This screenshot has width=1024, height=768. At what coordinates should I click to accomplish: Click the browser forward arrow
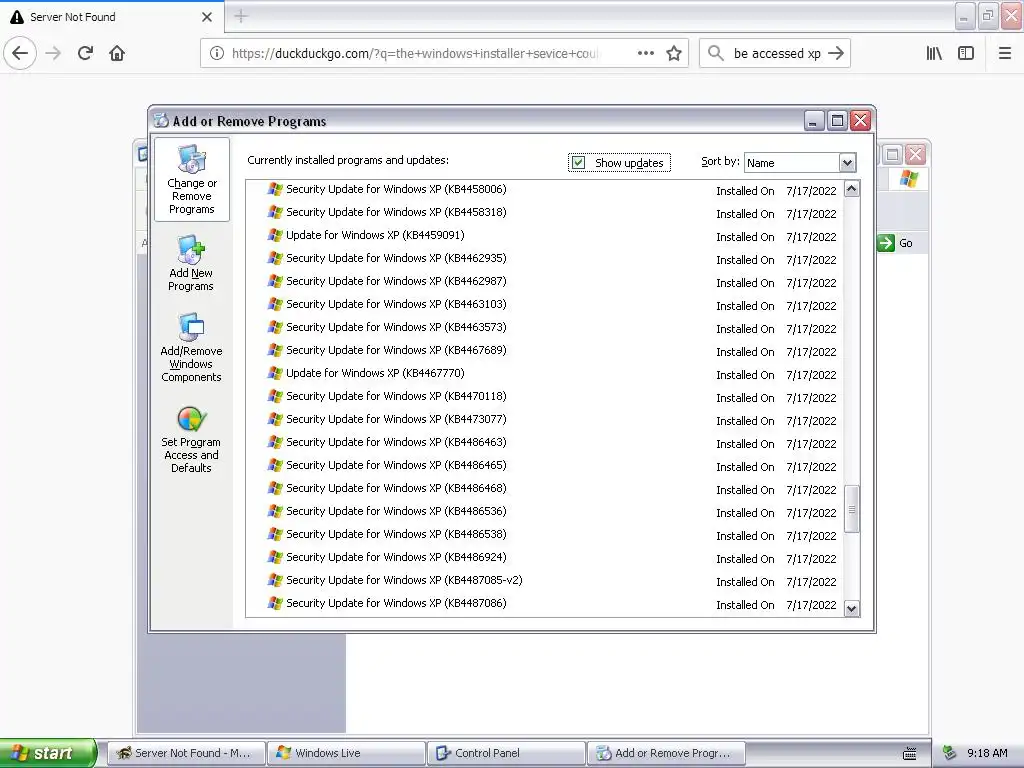click(x=54, y=54)
